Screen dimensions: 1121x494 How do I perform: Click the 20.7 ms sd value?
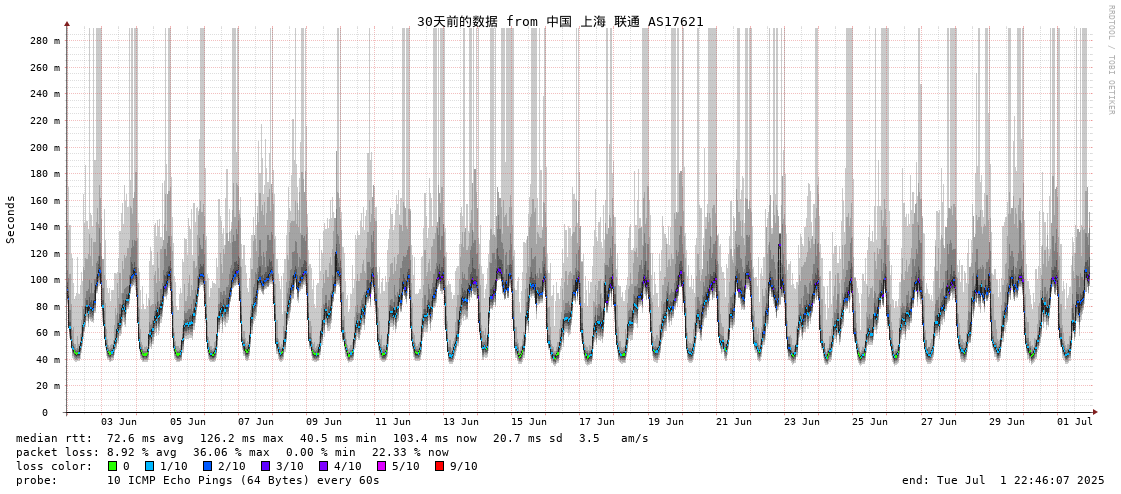[527, 438]
